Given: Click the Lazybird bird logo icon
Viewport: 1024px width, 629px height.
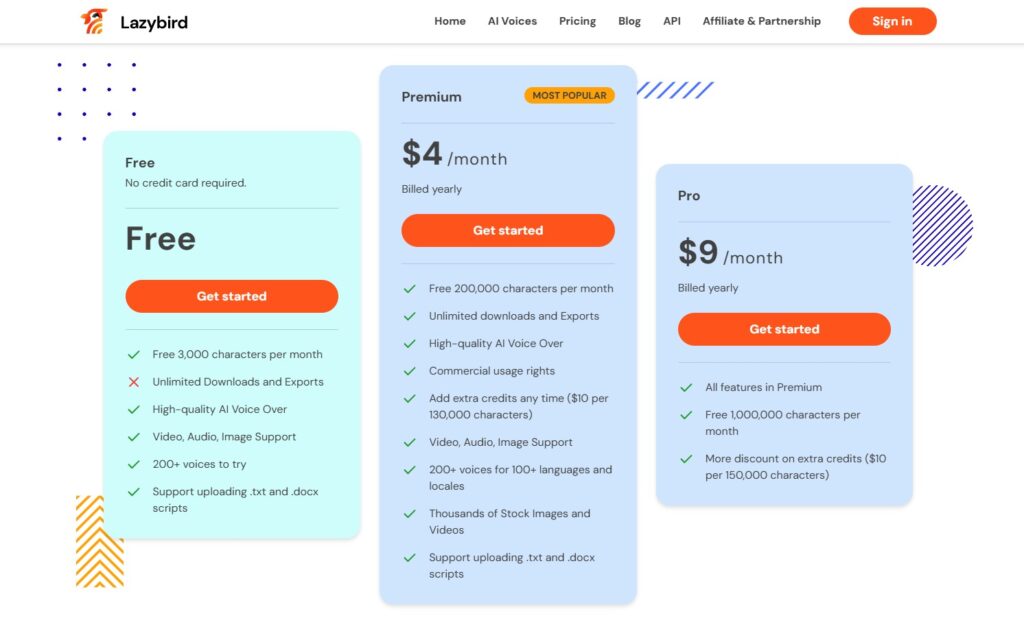Looking at the screenshot, I should pos(92,20).
